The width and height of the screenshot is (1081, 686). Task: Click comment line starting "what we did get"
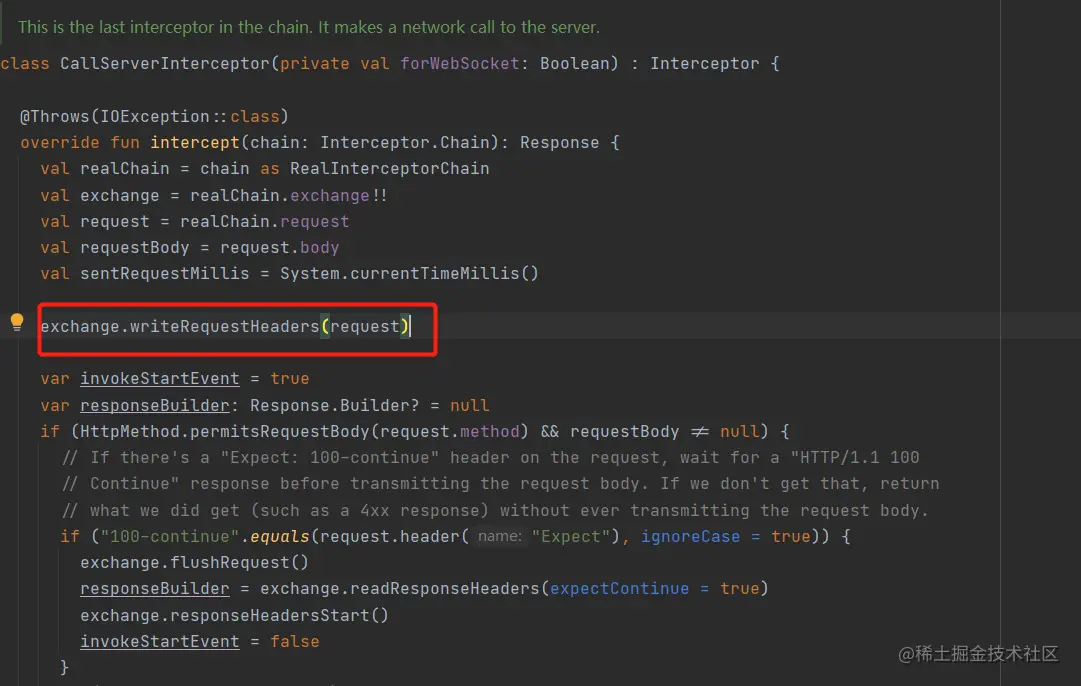[495, 511]
